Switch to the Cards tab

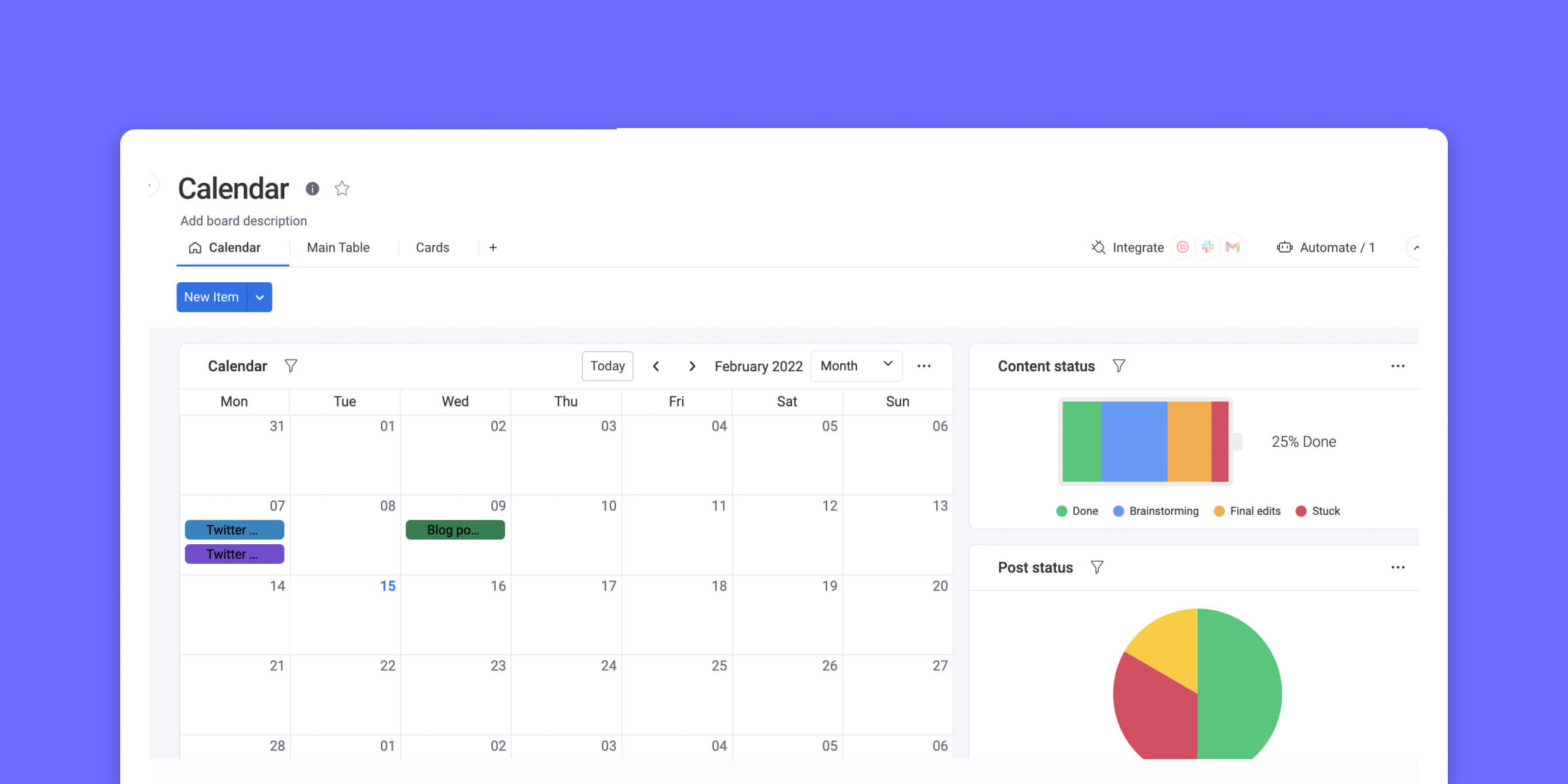pos(432,247)
